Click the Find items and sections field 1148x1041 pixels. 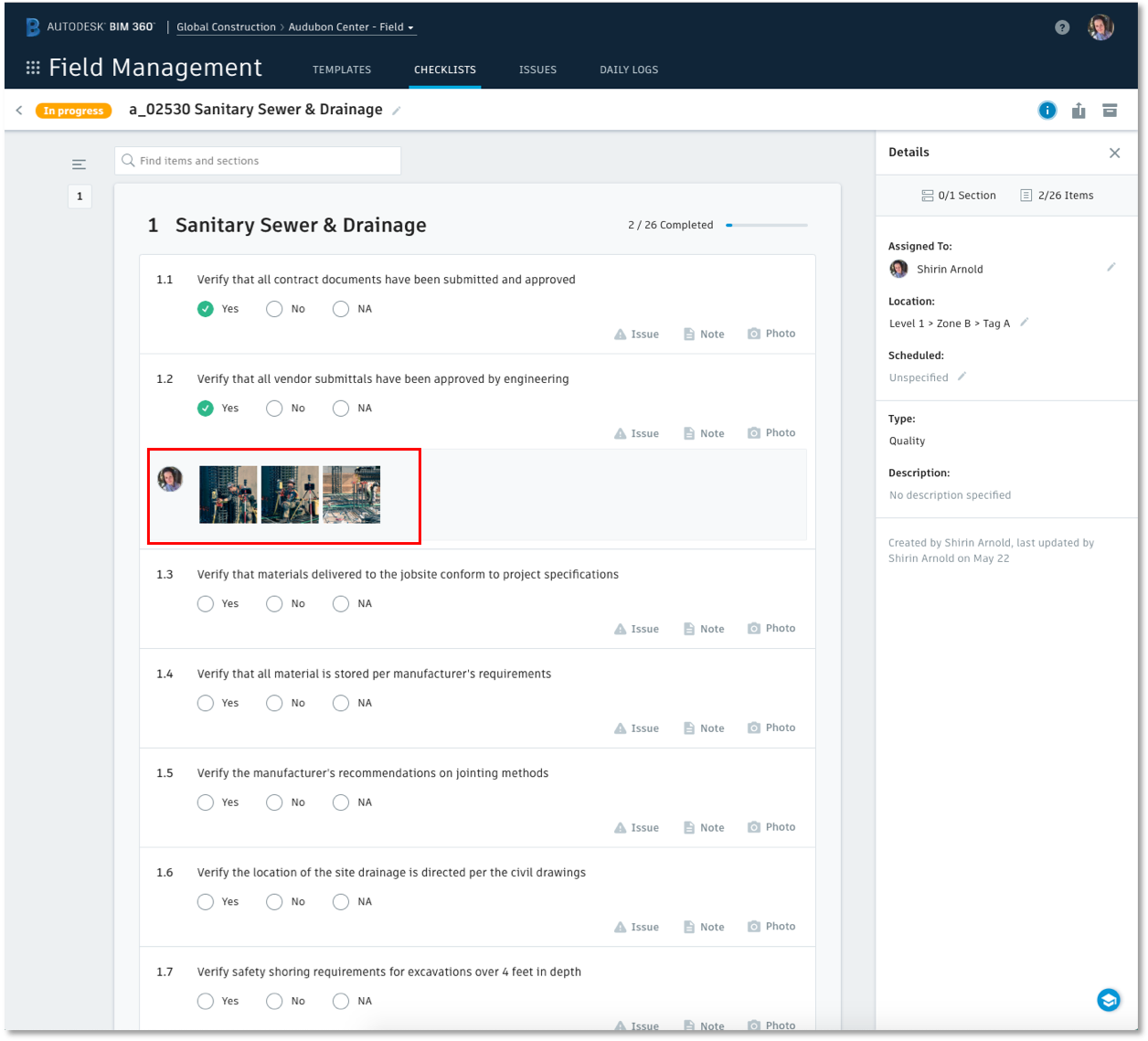(x=258, y=161)
